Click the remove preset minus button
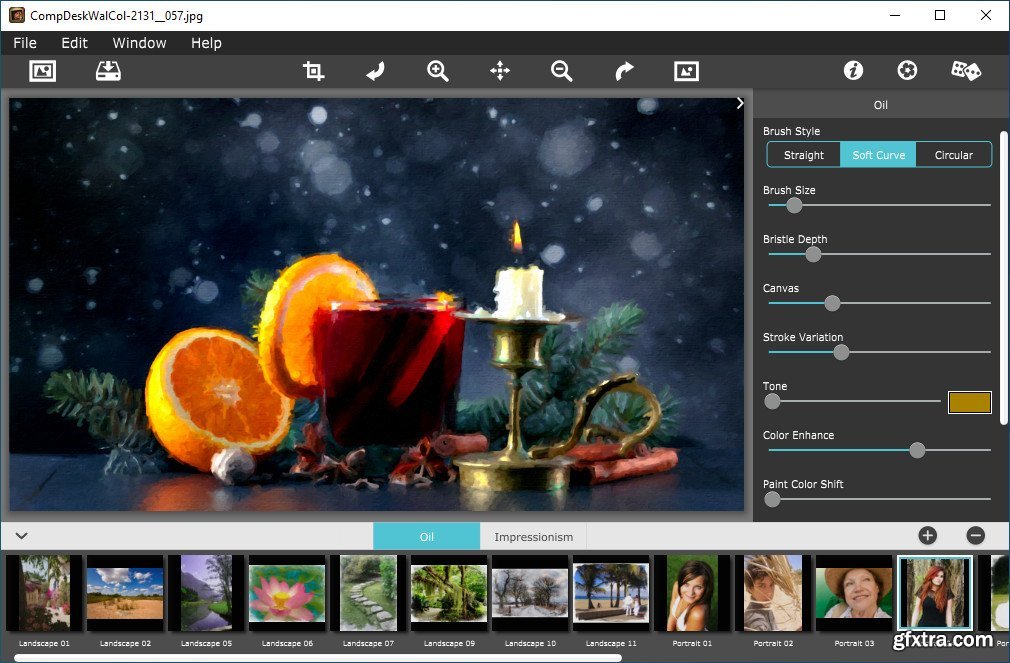1010x663 pixels. point(976,536)
